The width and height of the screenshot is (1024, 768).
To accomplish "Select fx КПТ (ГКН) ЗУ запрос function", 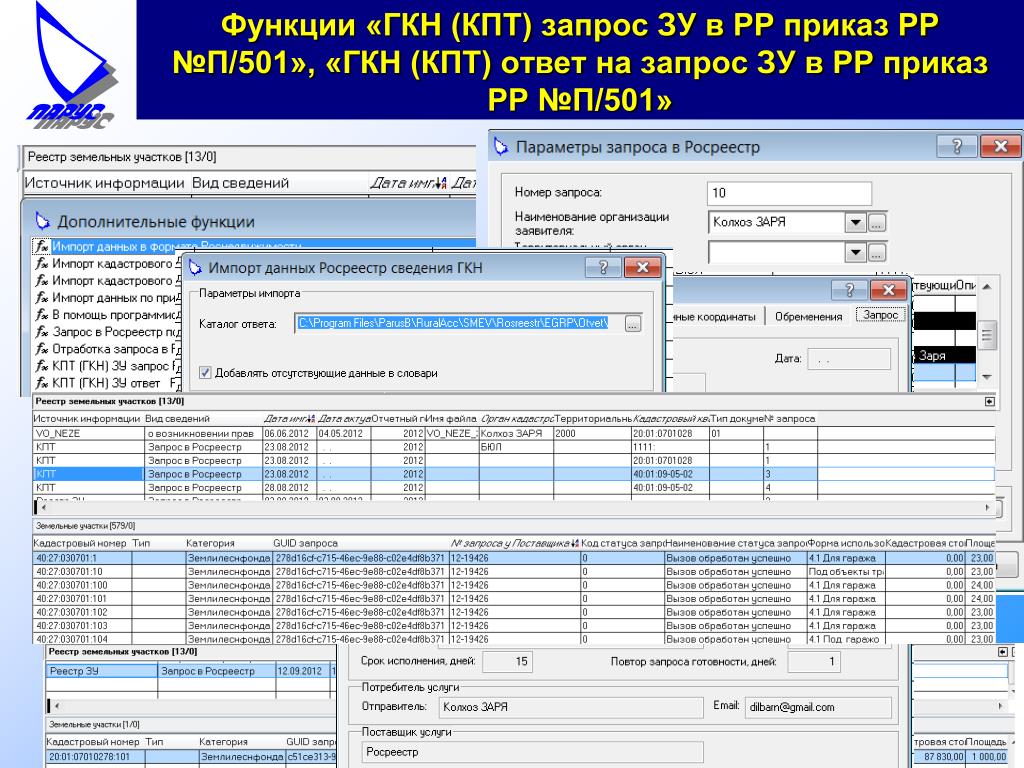I will click(x=108, y=366).
